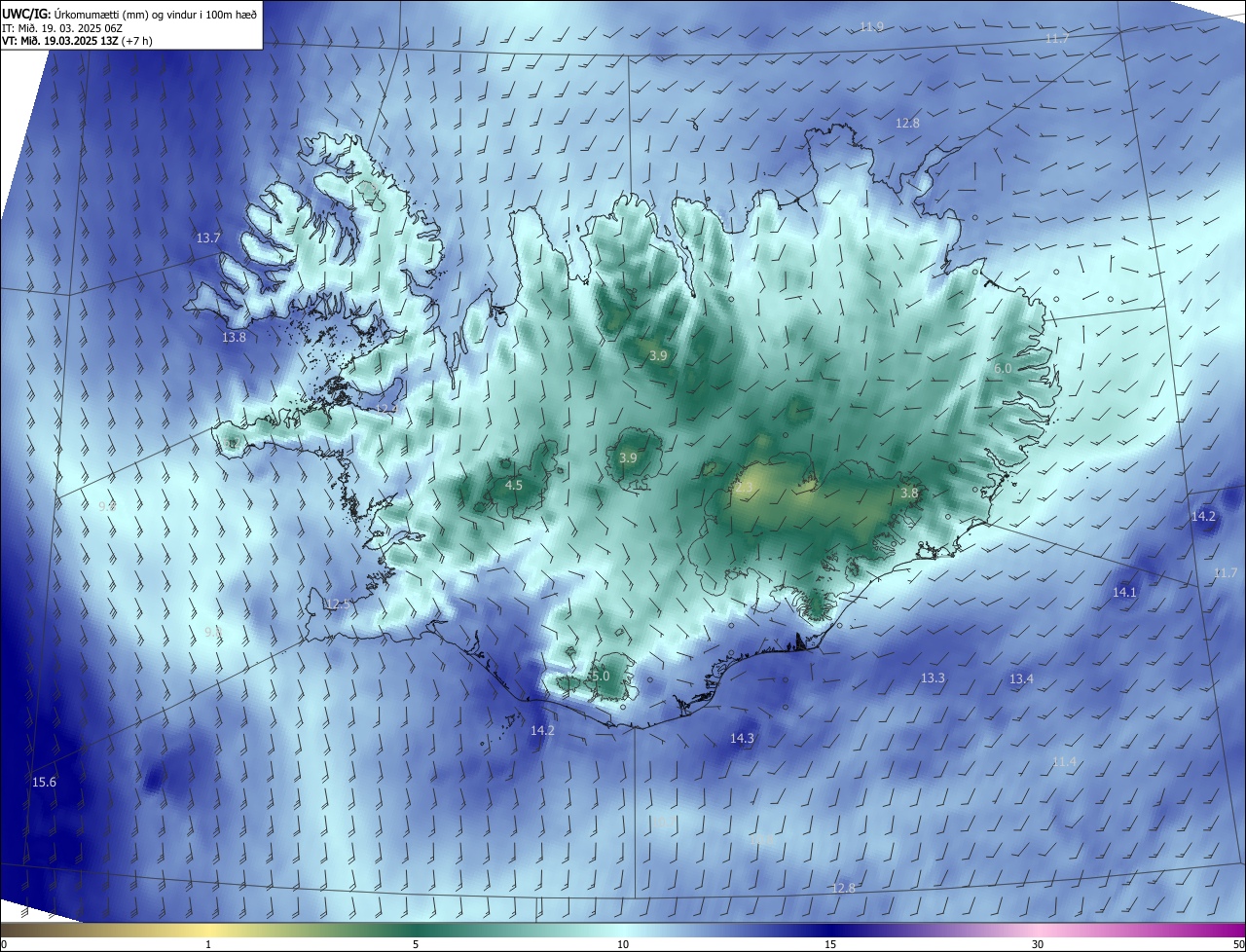Click the 13.7 value off the Westfjords

[x=208, y=238]
